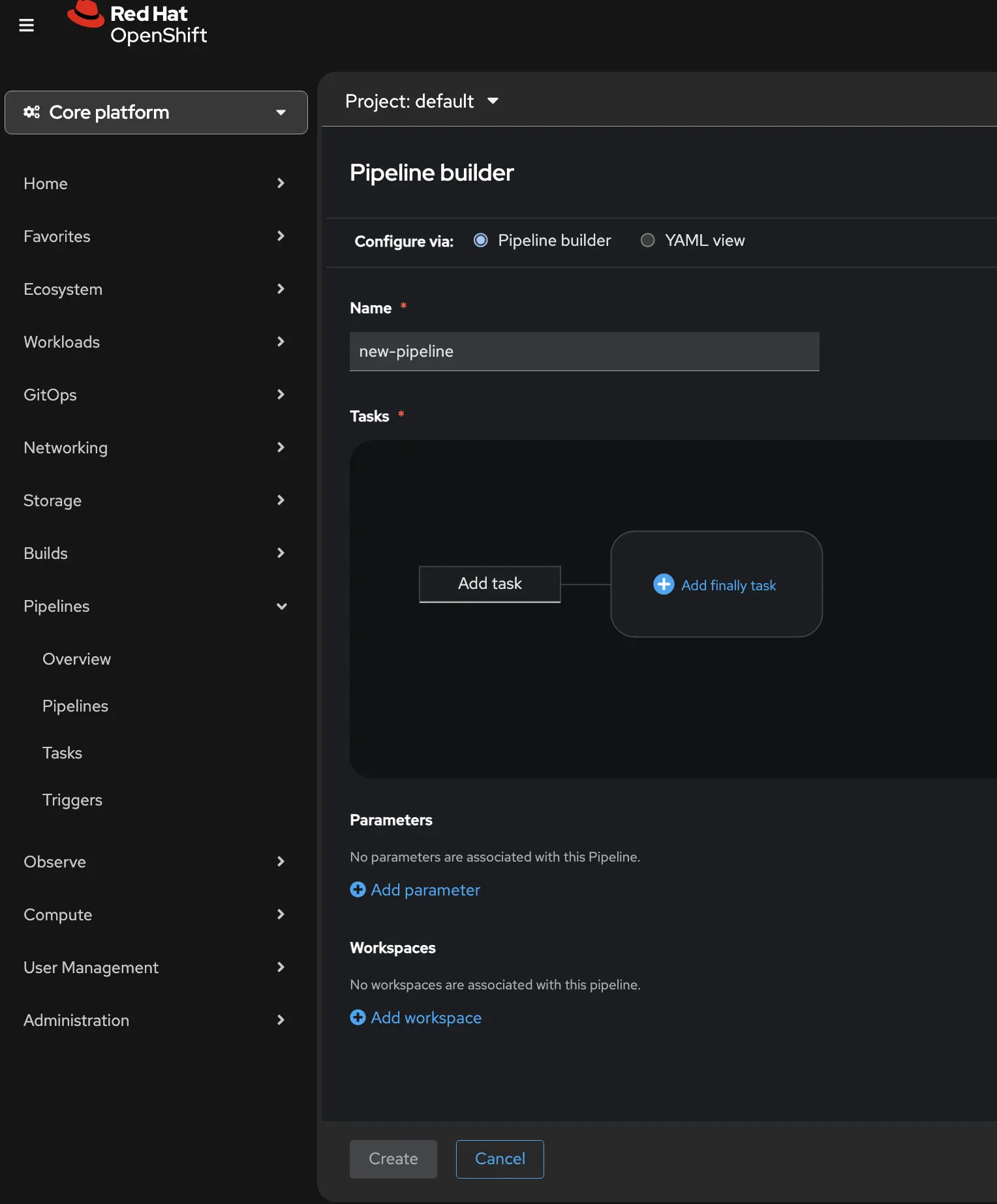The width and height of the screenshot is (997, 1204).
Task: Click the Red Hat OpenShift logo
Action: pyautogui.click(x=137, y=24)
